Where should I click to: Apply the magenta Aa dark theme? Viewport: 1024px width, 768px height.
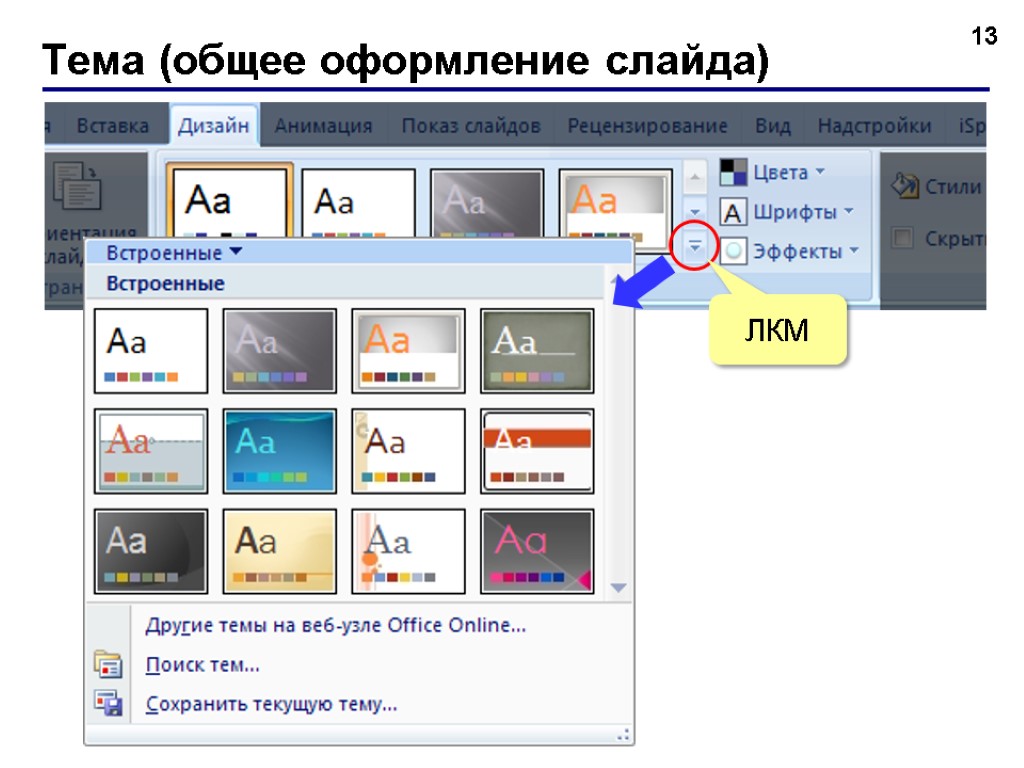coord(537,552)
